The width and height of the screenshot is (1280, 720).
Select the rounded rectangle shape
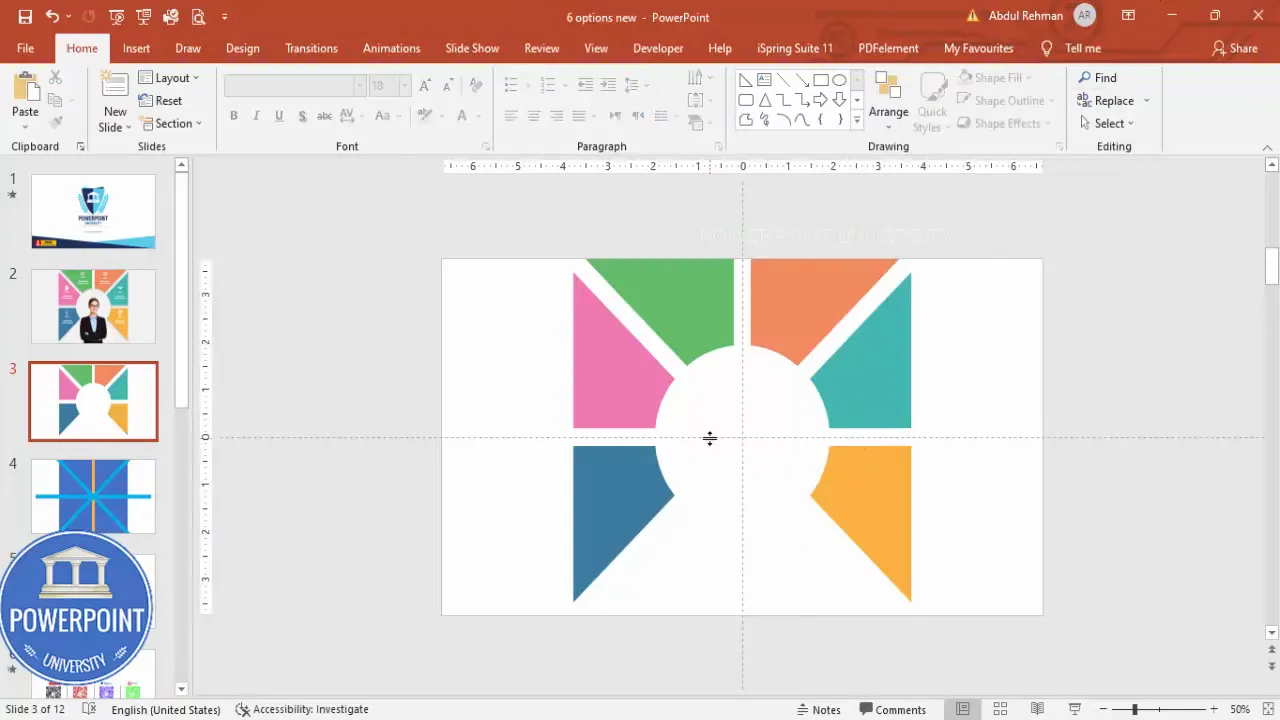click(x=746, y=100)
